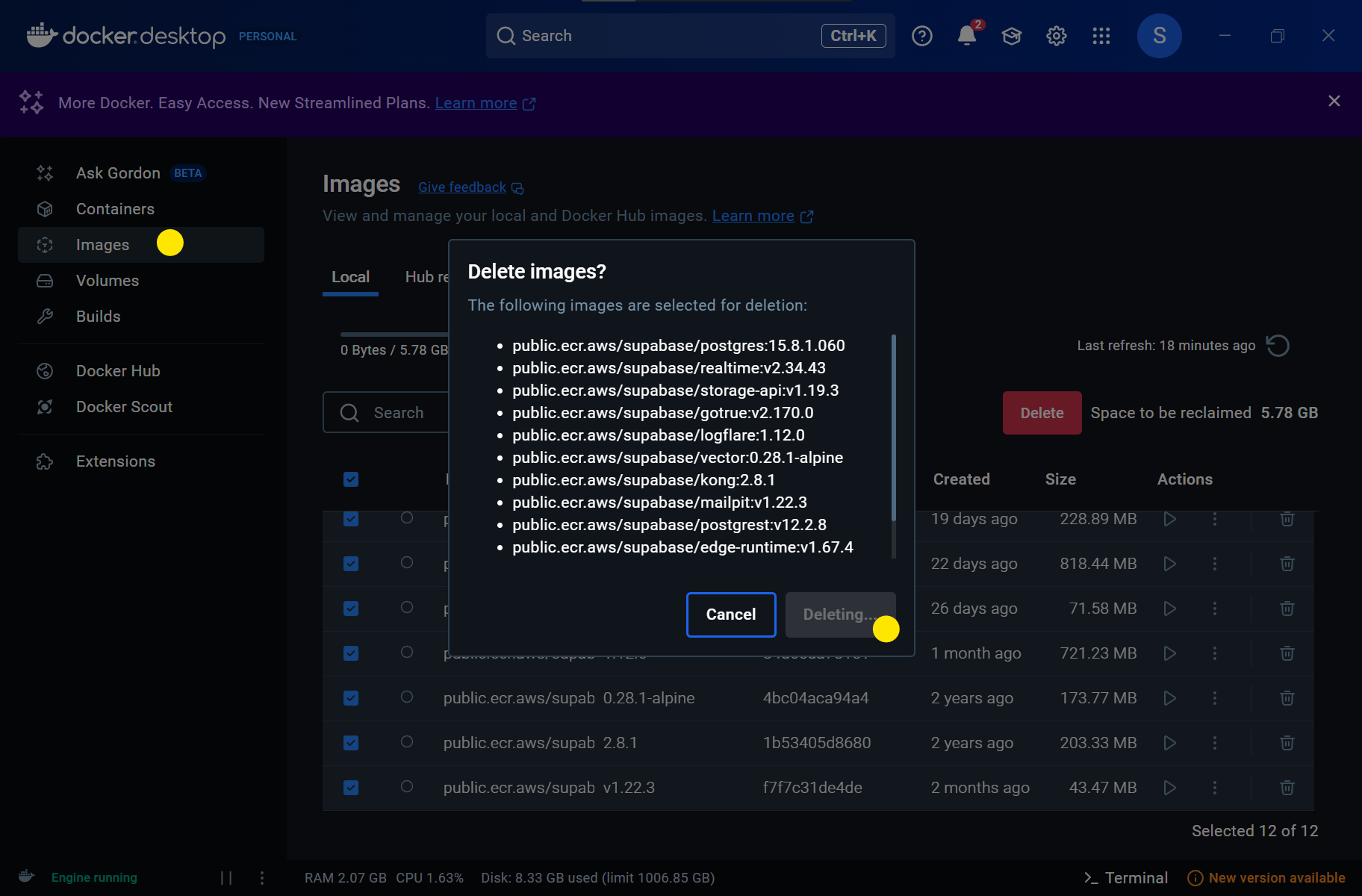Uncheck the v1.22.3 image checkbox

point(351,788)
